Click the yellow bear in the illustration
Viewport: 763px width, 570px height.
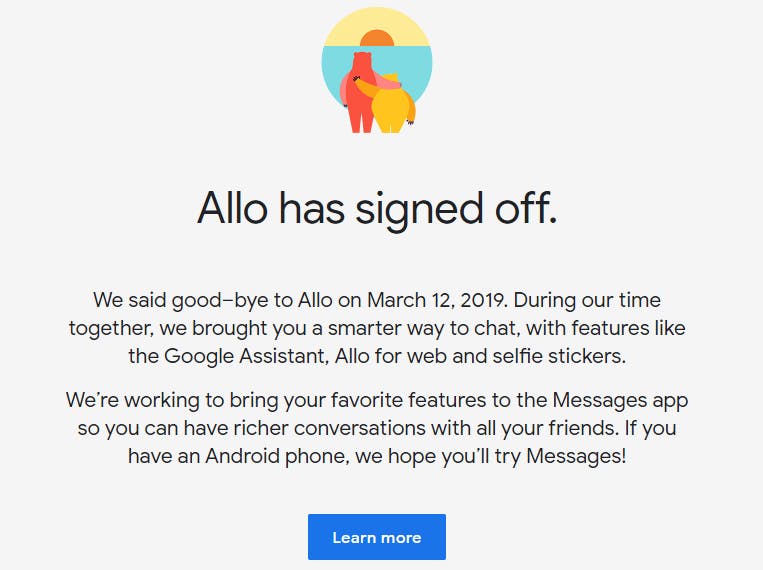(392, 106)
